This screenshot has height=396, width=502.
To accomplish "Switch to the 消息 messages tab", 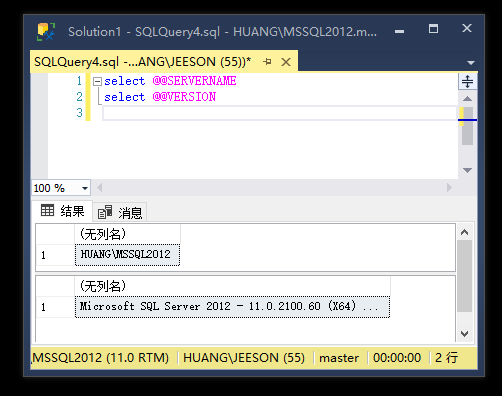I will pos(120,212).
